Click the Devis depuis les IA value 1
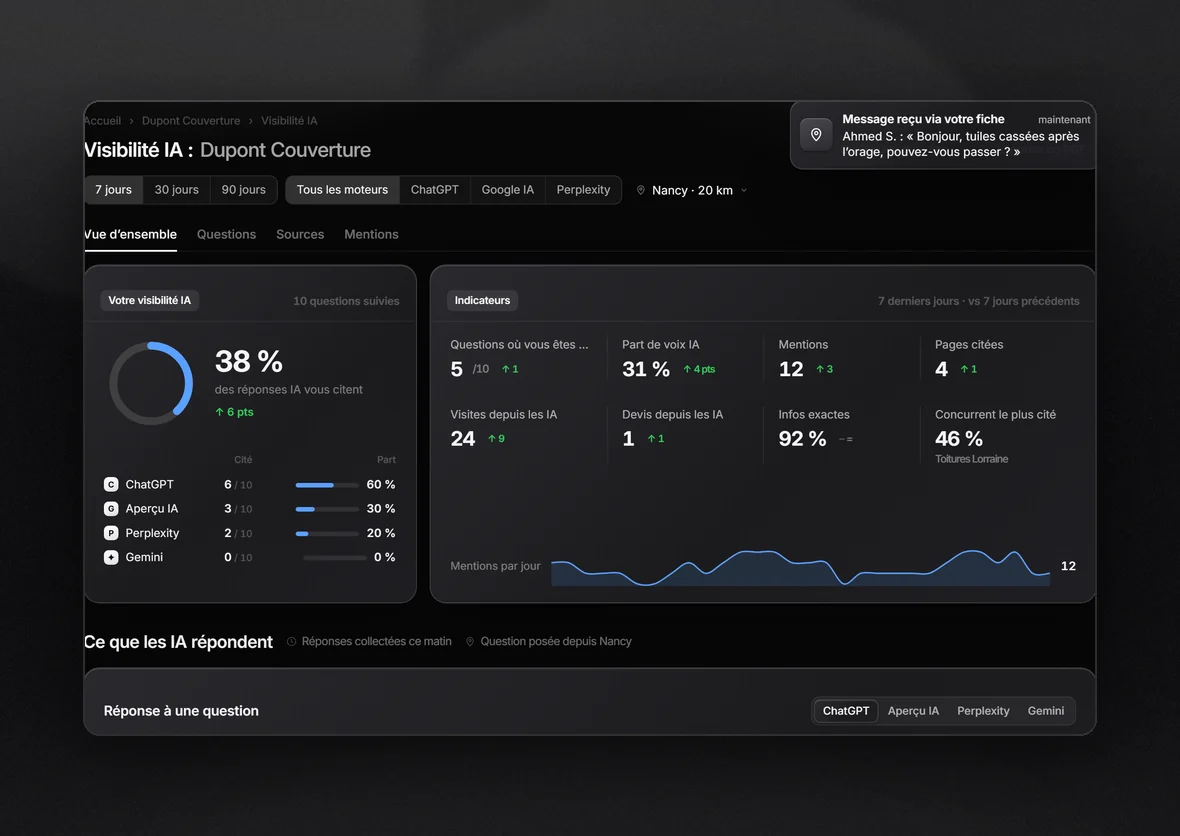This screenshot has width=1180, height=836. tap(628, 439)
